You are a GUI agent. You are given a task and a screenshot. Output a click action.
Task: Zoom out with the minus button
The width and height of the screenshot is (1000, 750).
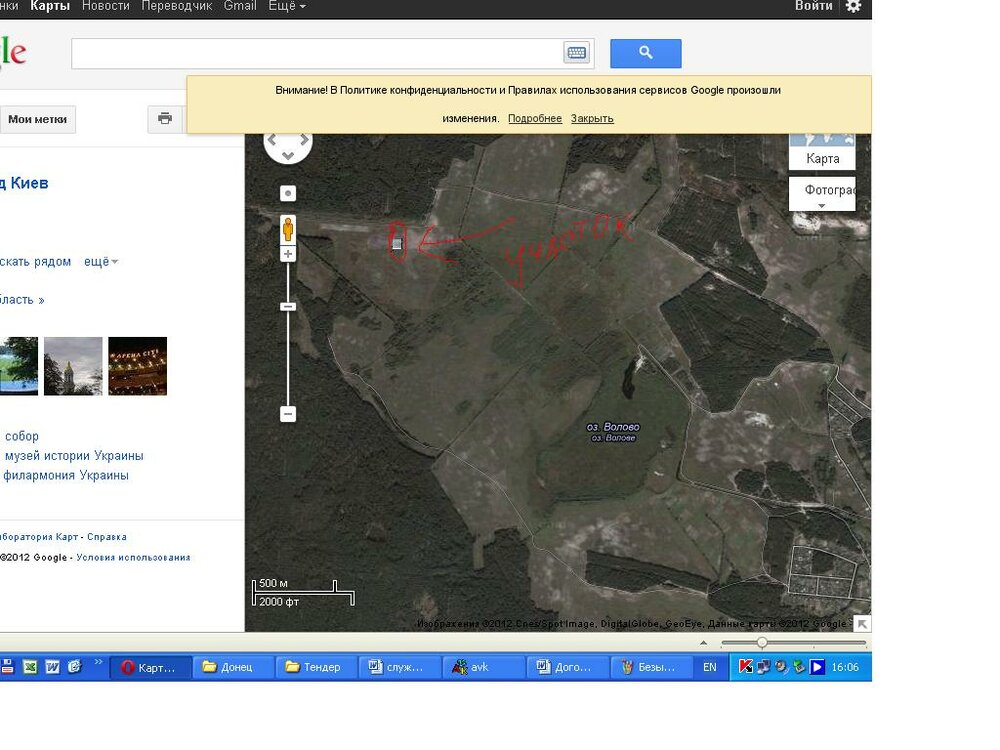[x=288, y=414]
